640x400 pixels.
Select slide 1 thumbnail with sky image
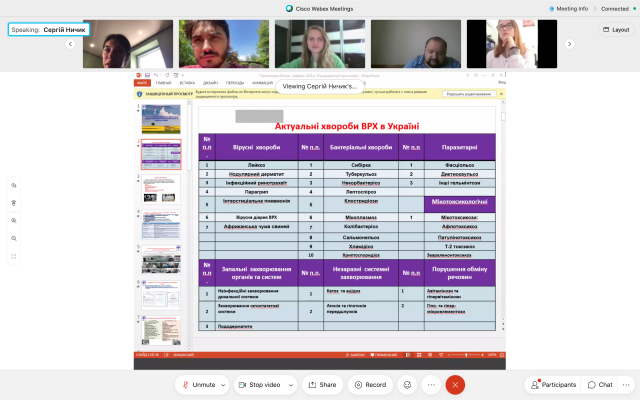(161, 119)
